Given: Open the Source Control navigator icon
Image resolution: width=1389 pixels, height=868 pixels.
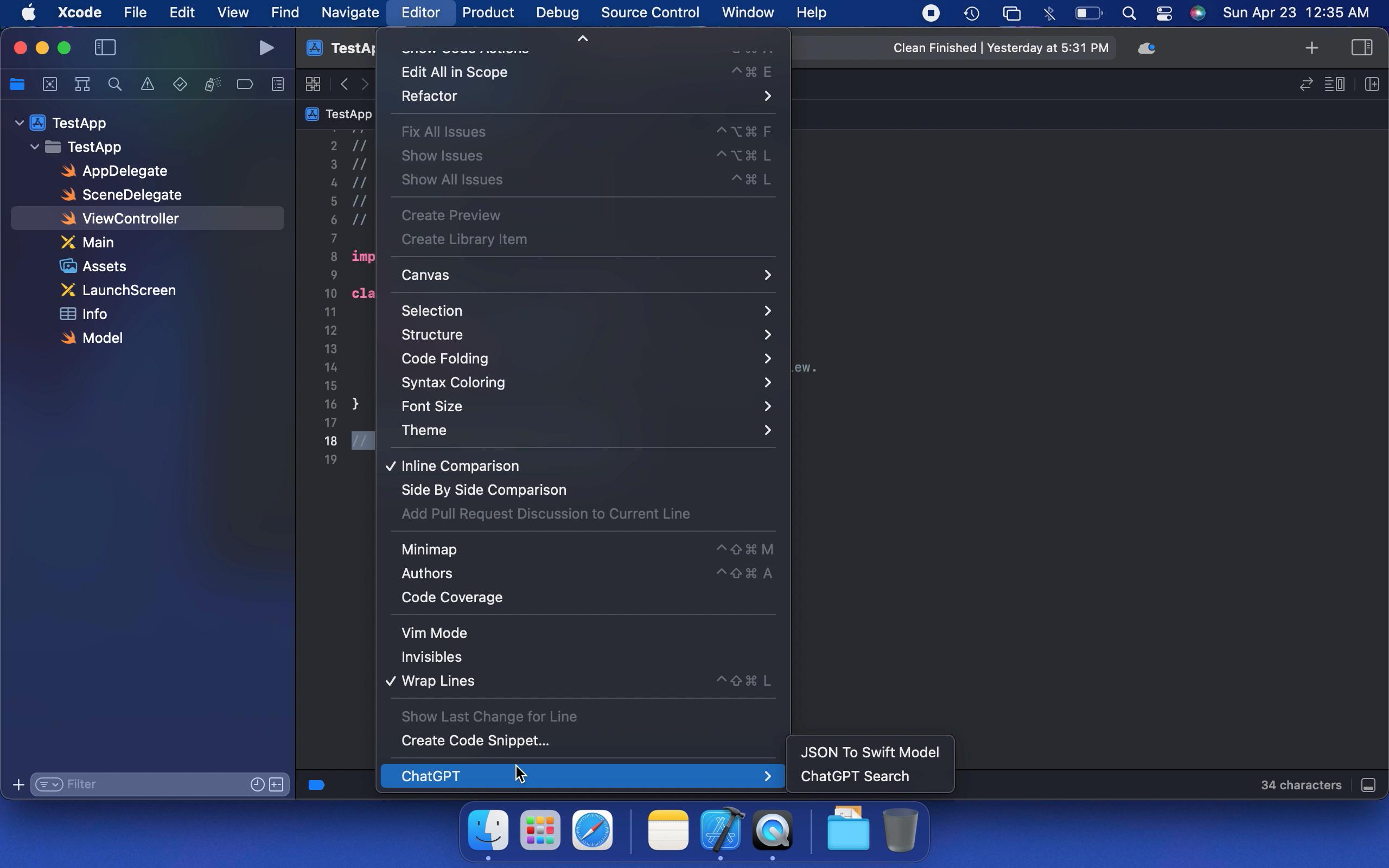Looking at the screenshot, I should pyautogui.click(x=50, y=85).
